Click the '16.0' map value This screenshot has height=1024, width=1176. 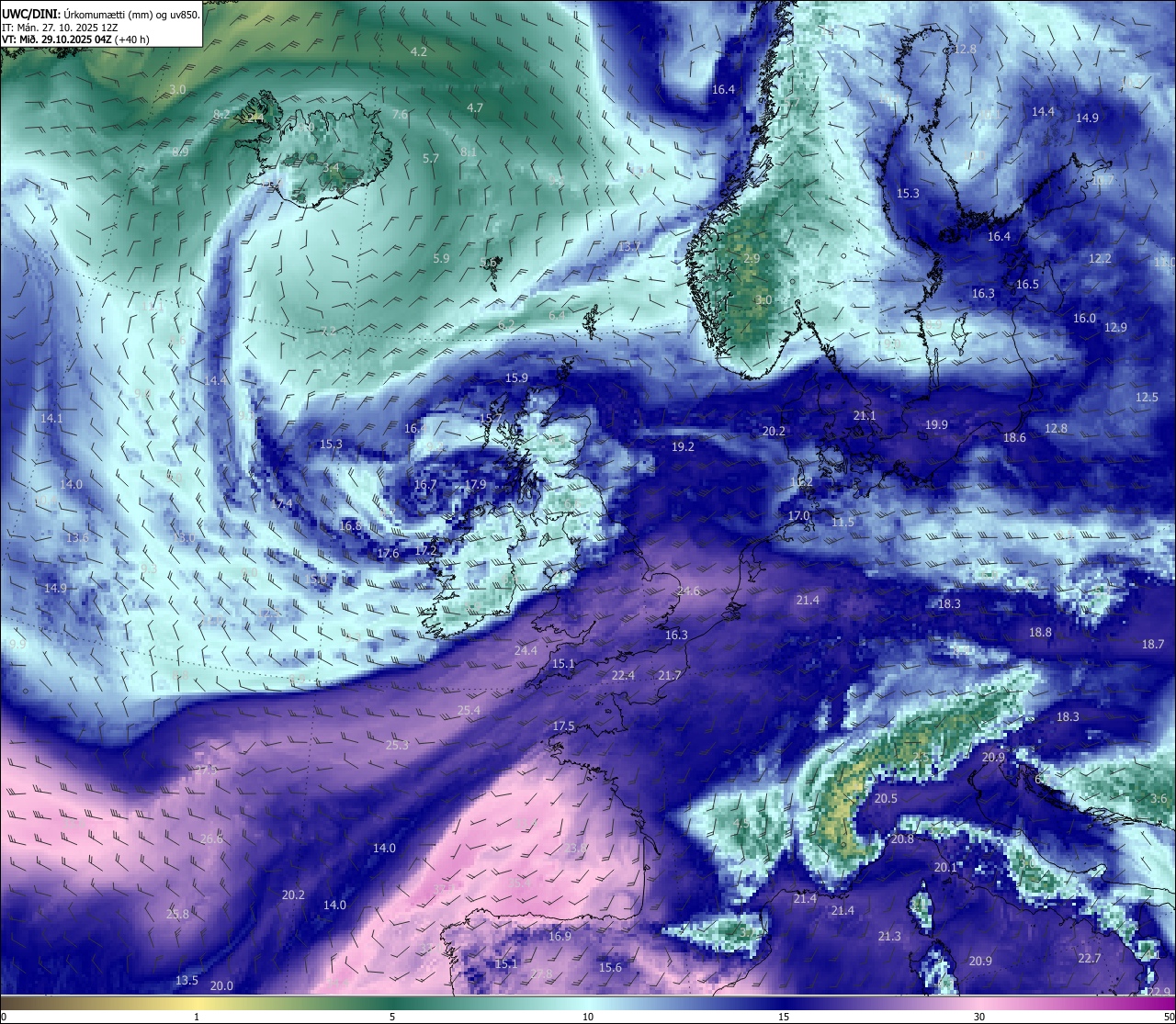1084,319
